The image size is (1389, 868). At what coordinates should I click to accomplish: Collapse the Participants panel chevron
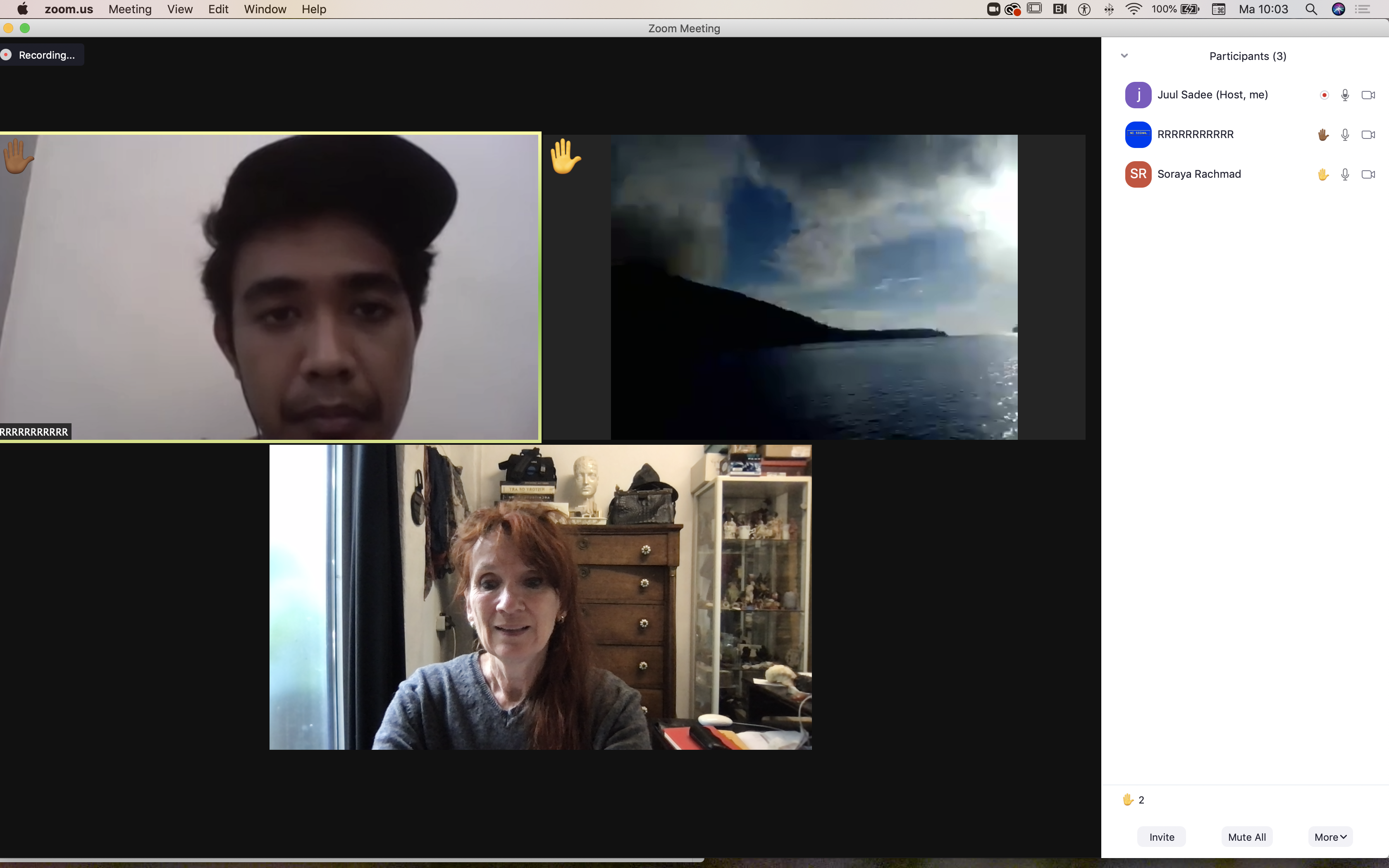(x=1124, y=56)
